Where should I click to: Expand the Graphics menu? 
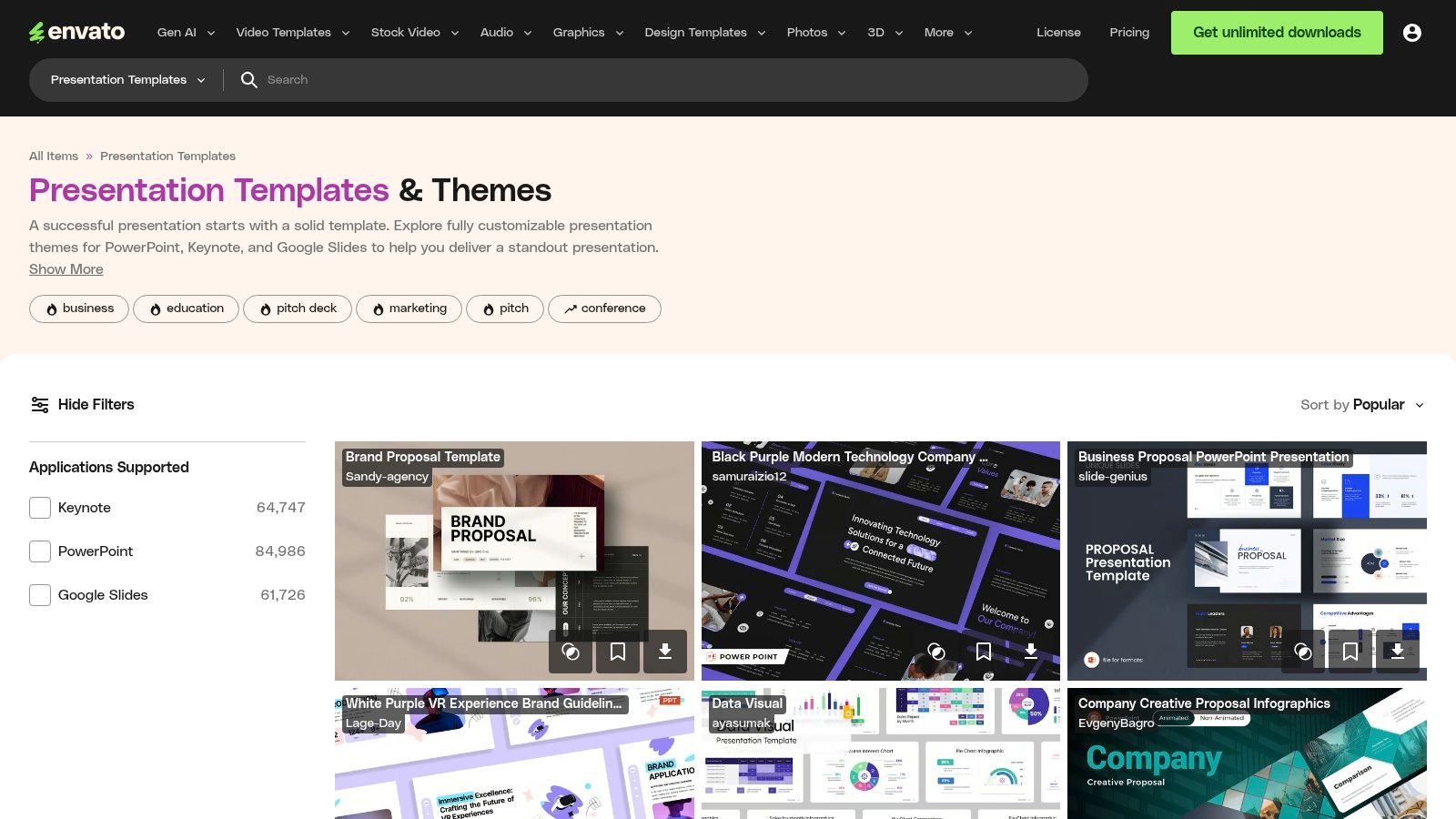pyautogui.click(x=589, y=33)
